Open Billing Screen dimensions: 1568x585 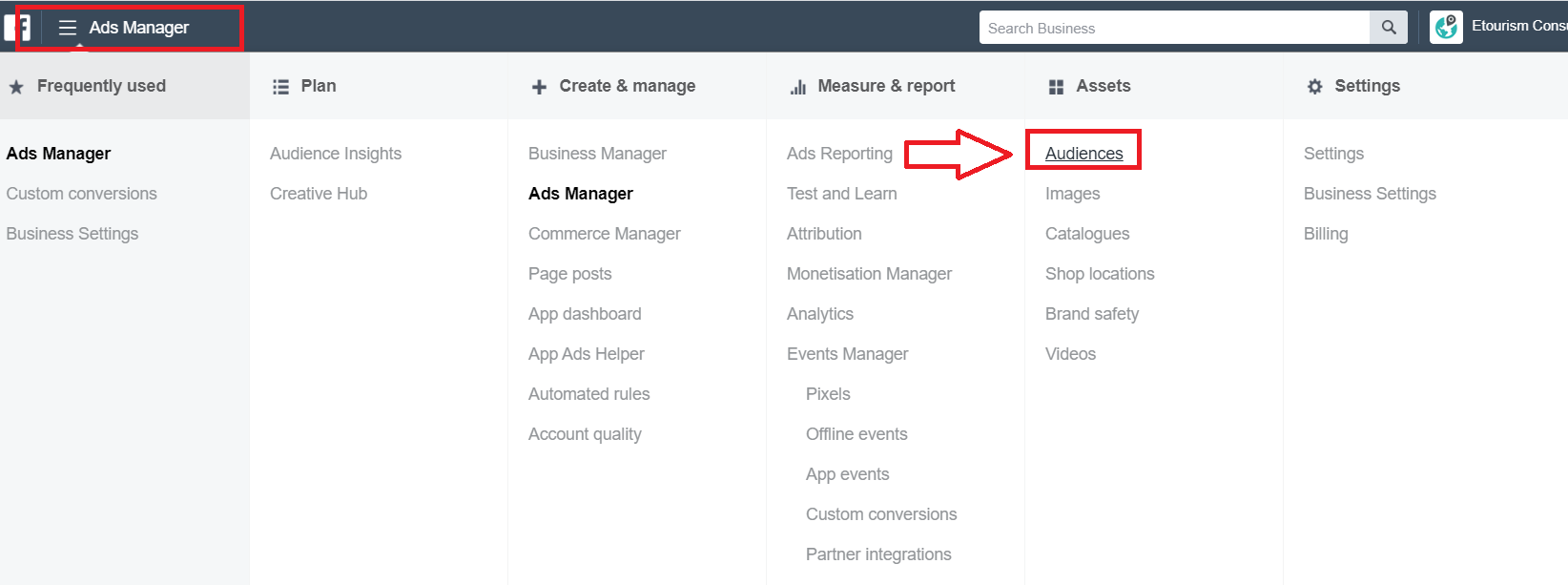1326,234
